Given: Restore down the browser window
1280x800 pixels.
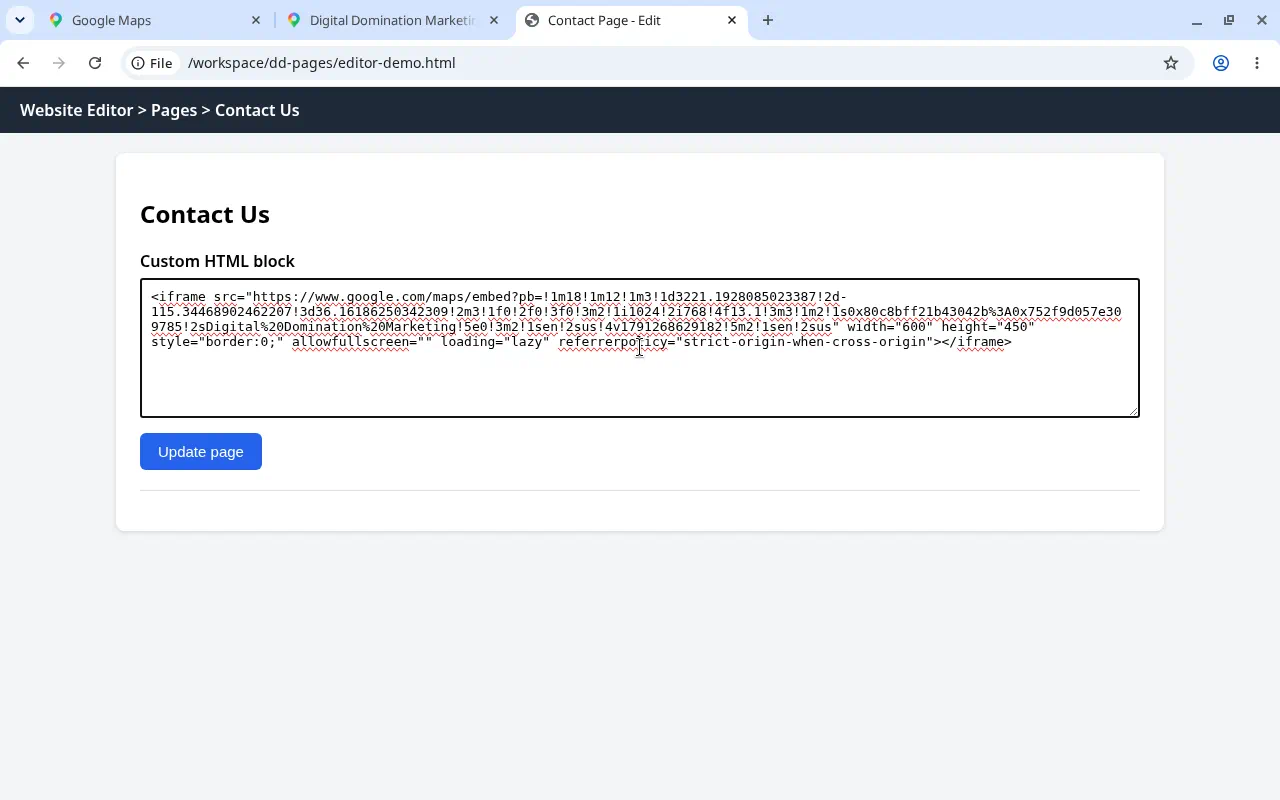Looking at the screenshot, I should point(1229,20).
